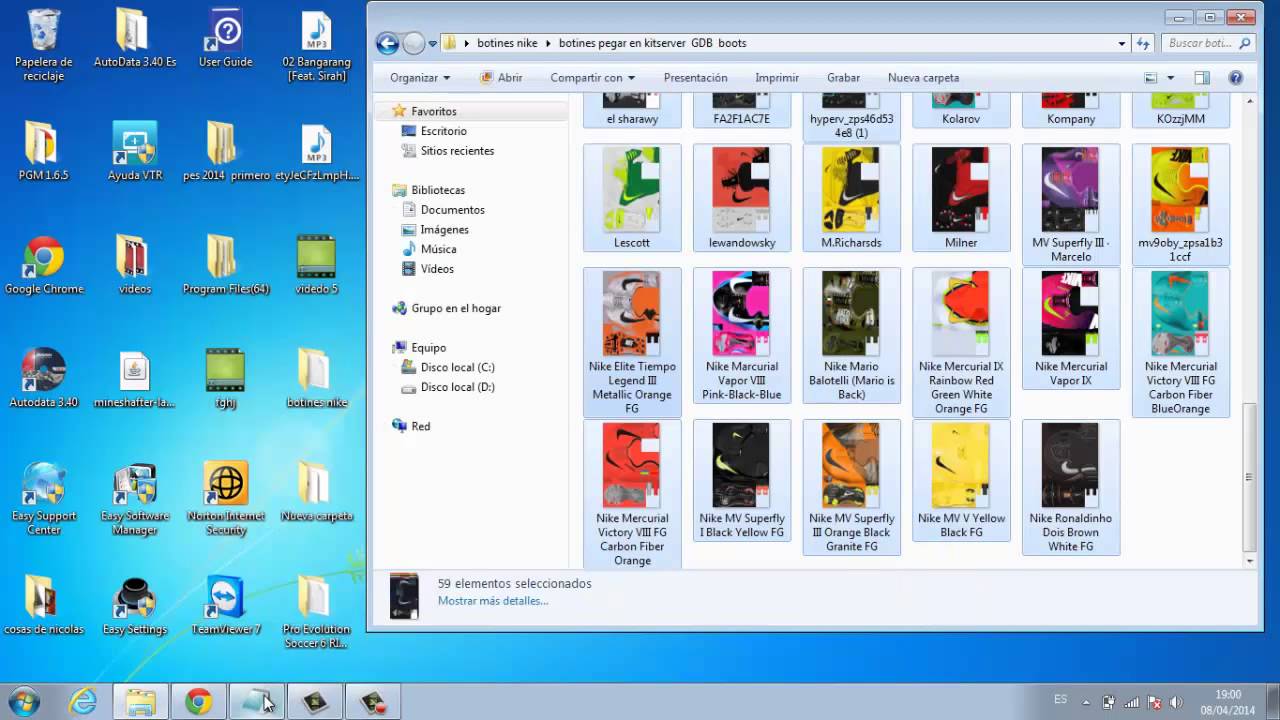
Task: Open the video 5 file on the desktop
Action: (316, 266)
